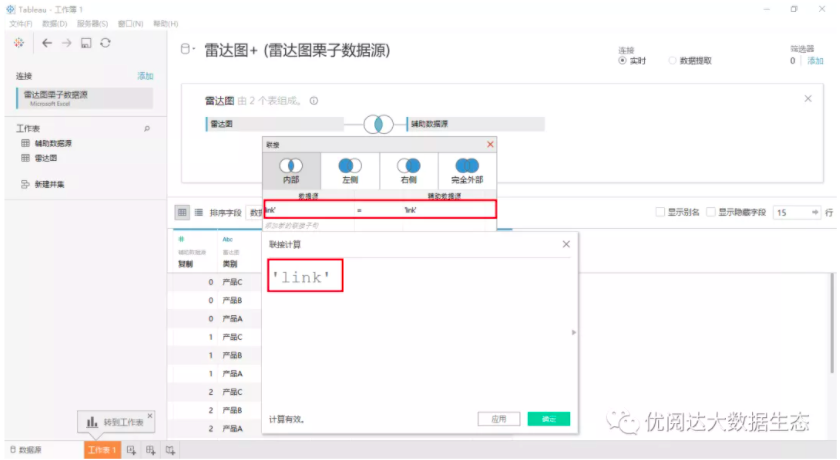Enable the 显示别名 checkbox
Image resolution: width=840 pixels, height=460 pixels.
click(x=660, y=212)
